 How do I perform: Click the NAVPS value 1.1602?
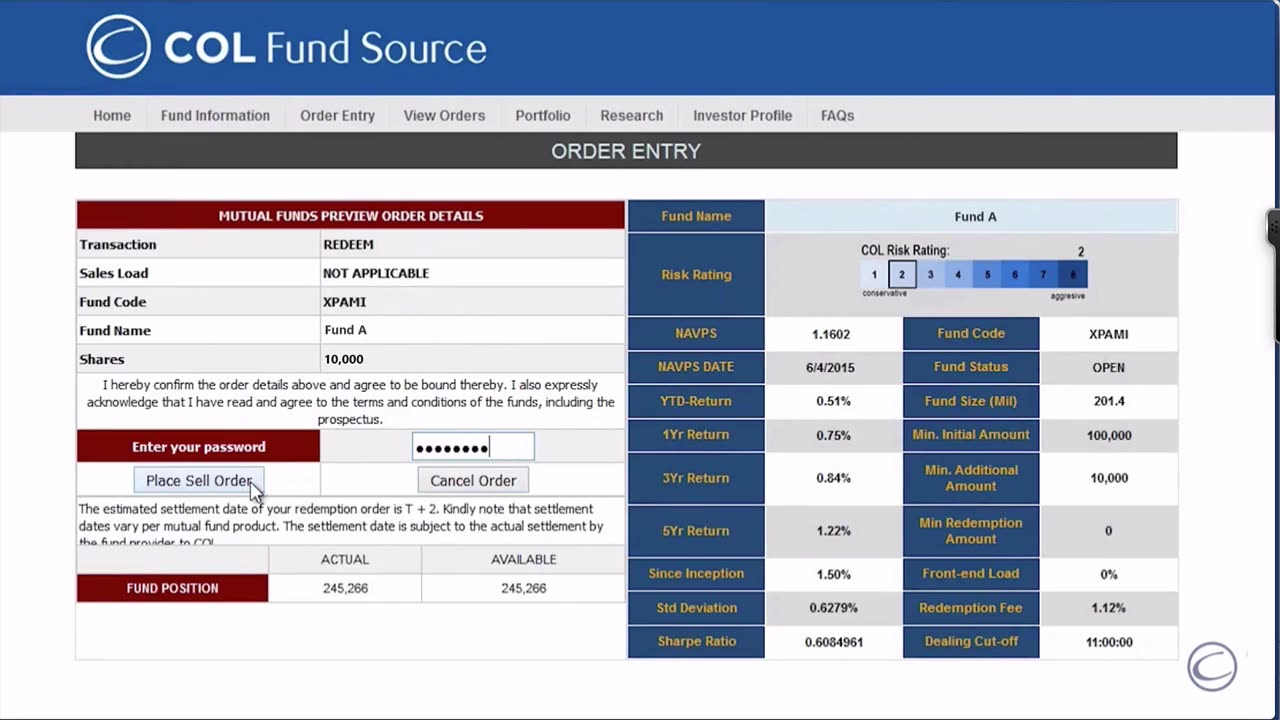(x=831, y=334)
